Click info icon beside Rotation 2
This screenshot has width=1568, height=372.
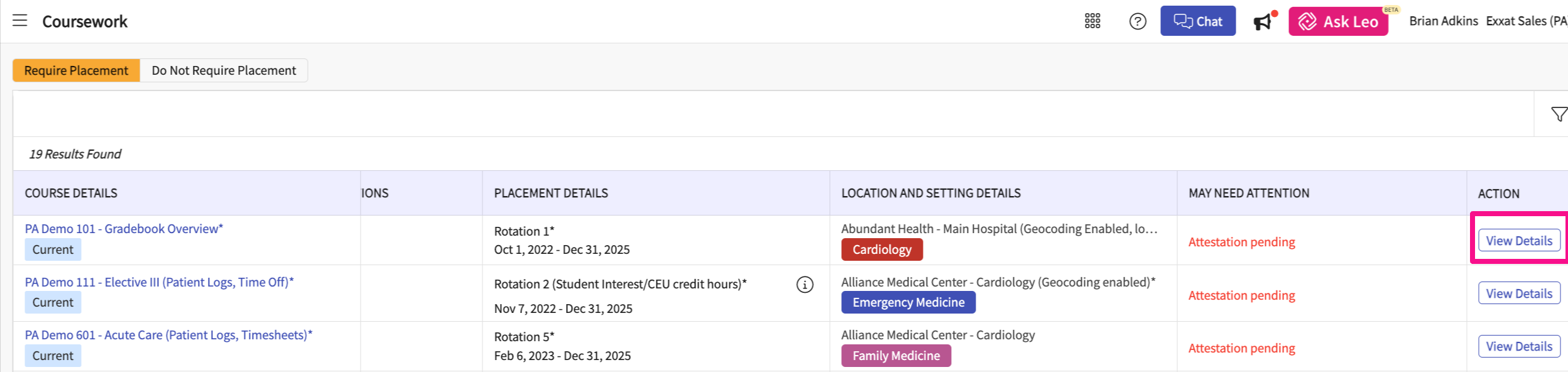805,285
